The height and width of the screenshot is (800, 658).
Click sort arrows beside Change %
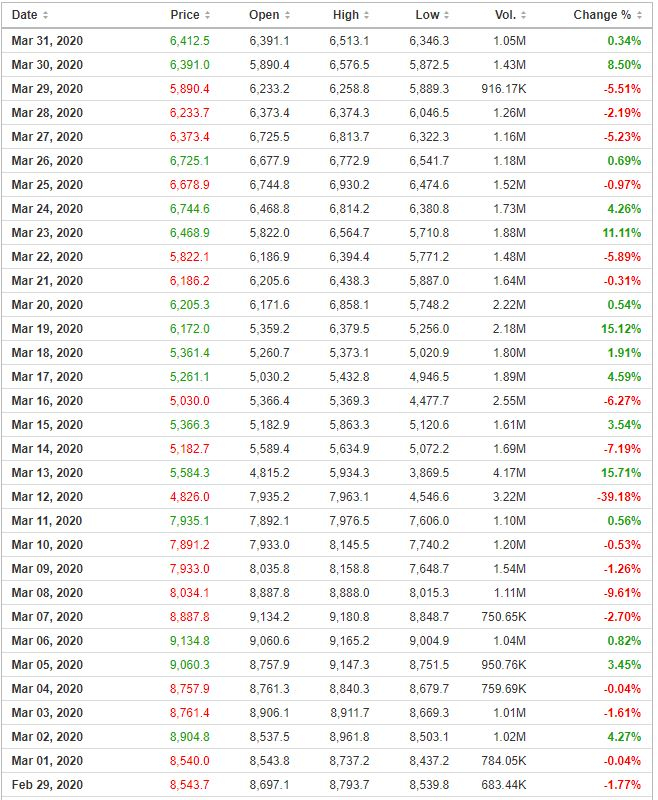(x=639, y=15)
